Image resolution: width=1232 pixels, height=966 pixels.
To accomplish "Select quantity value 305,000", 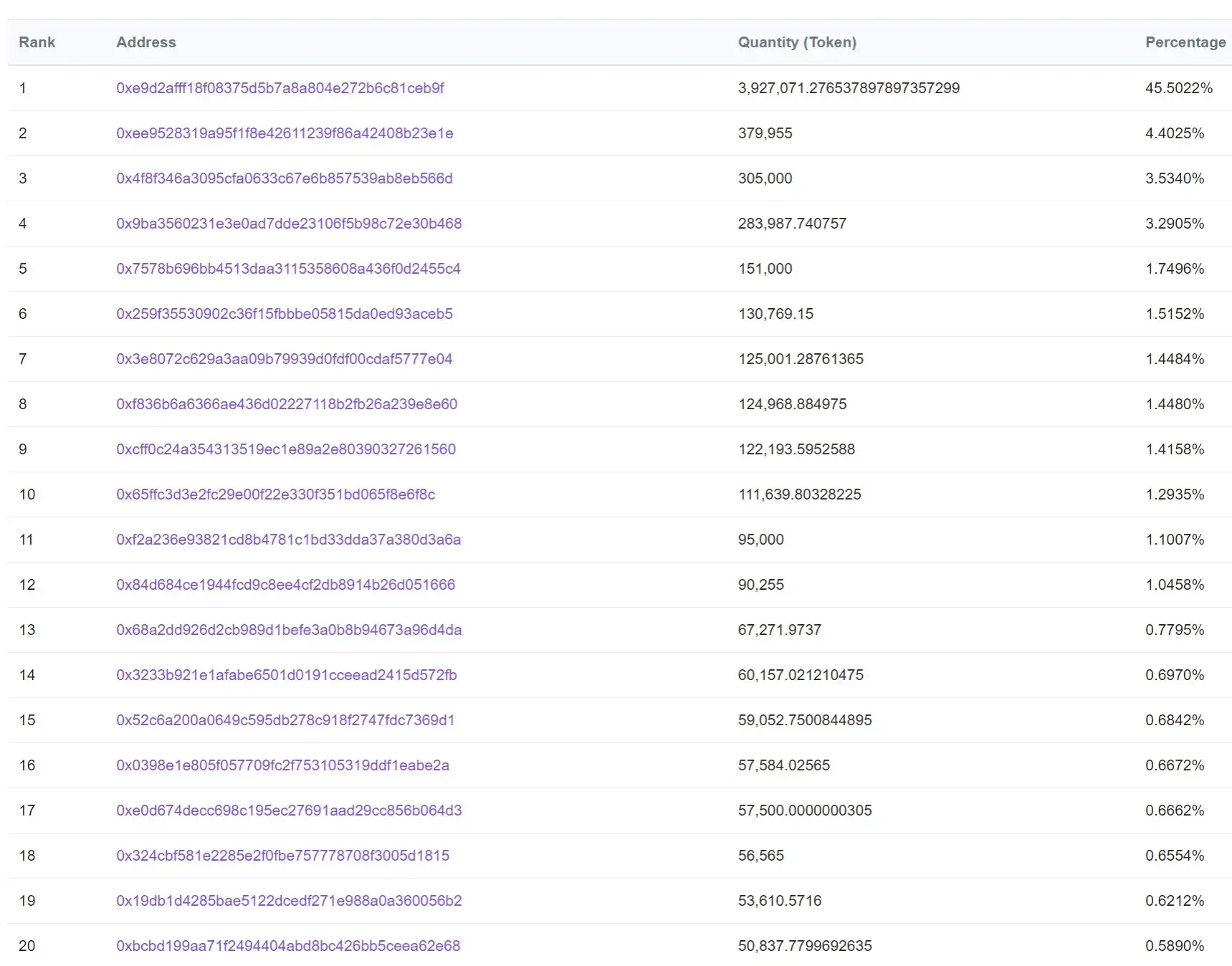I will tap(765, 178).
